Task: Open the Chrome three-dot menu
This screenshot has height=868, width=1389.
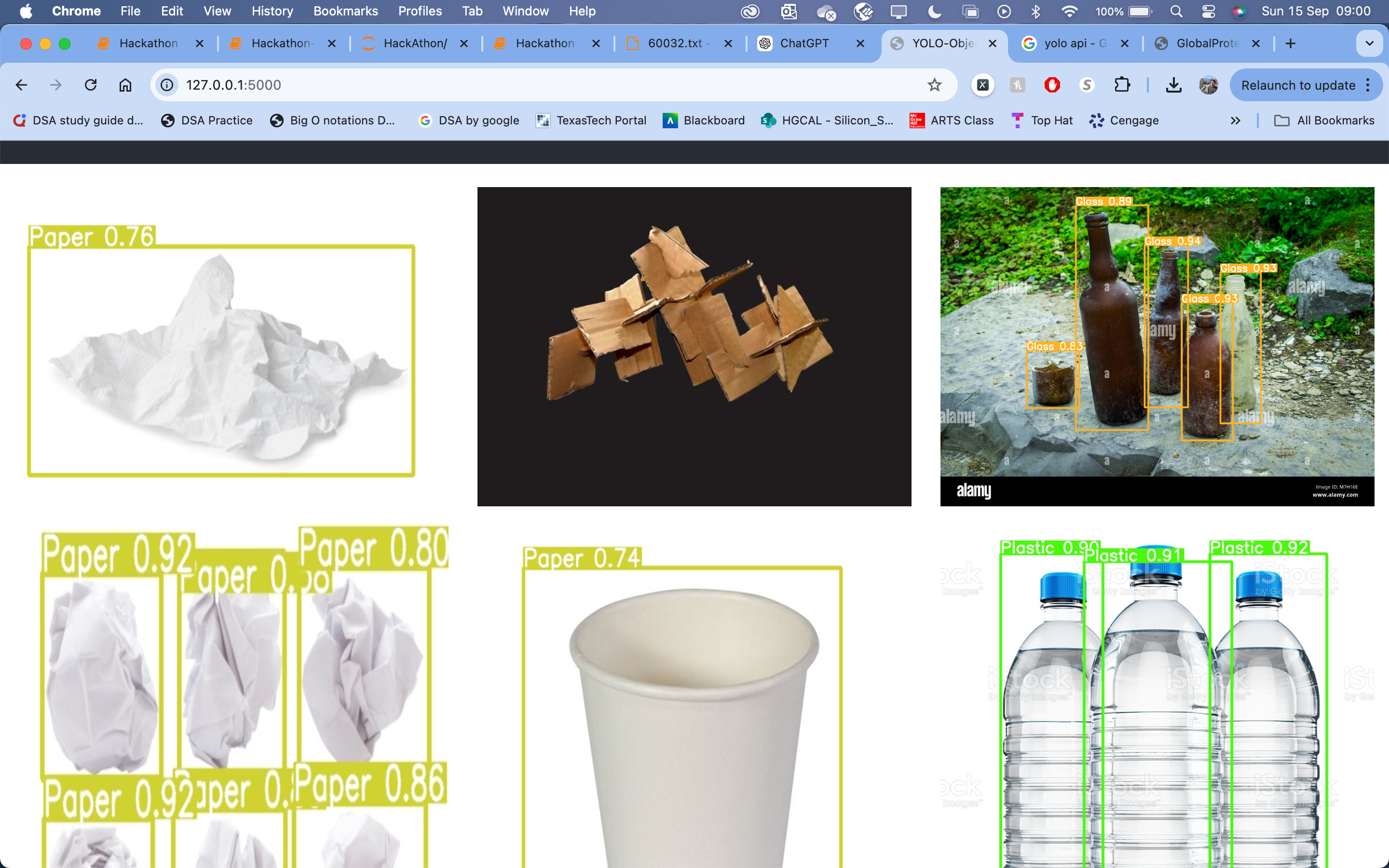Action: [x=1368, y=85]
